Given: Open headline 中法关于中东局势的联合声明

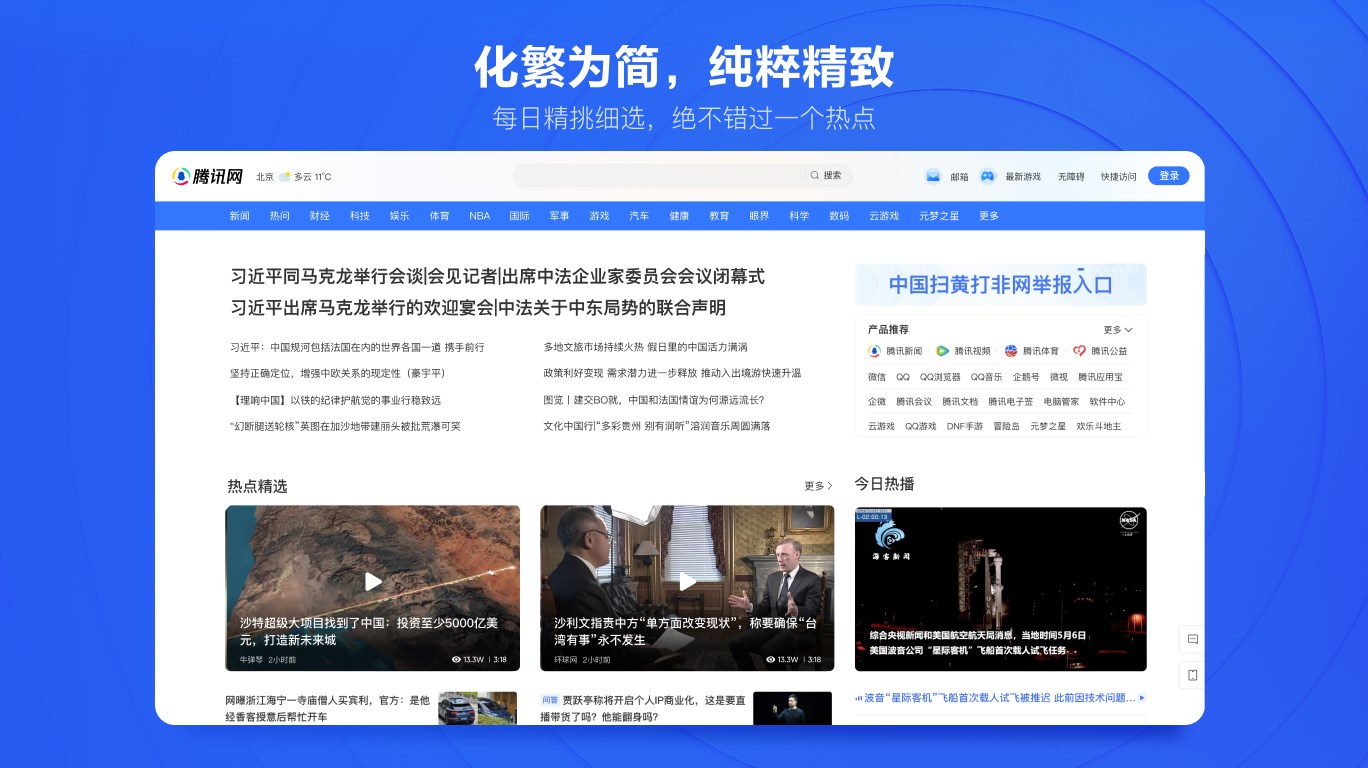Looking at the screenshot, I should pyautogui.click(x=613, y=308).
